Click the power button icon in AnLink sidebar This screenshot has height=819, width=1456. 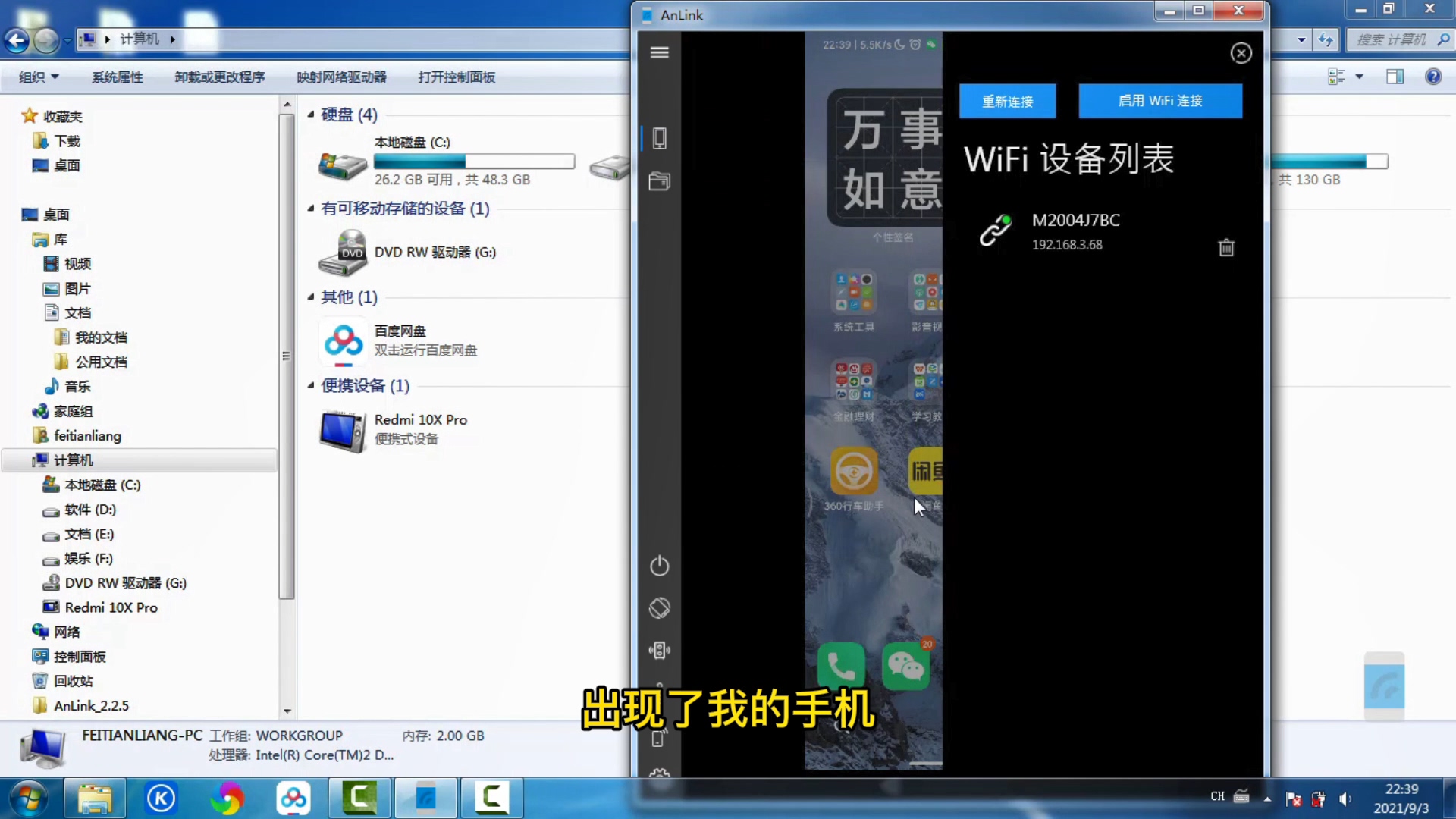coord(659,566)
